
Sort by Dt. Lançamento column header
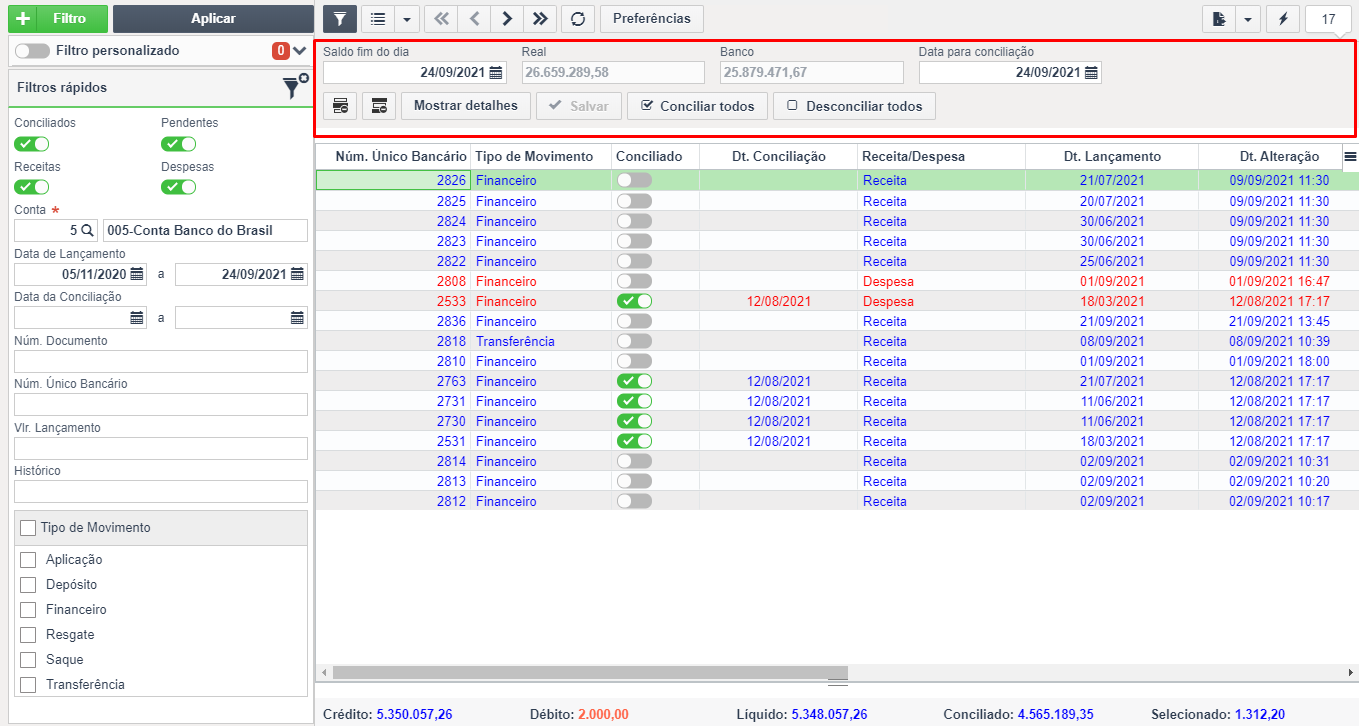point(1112,156)
